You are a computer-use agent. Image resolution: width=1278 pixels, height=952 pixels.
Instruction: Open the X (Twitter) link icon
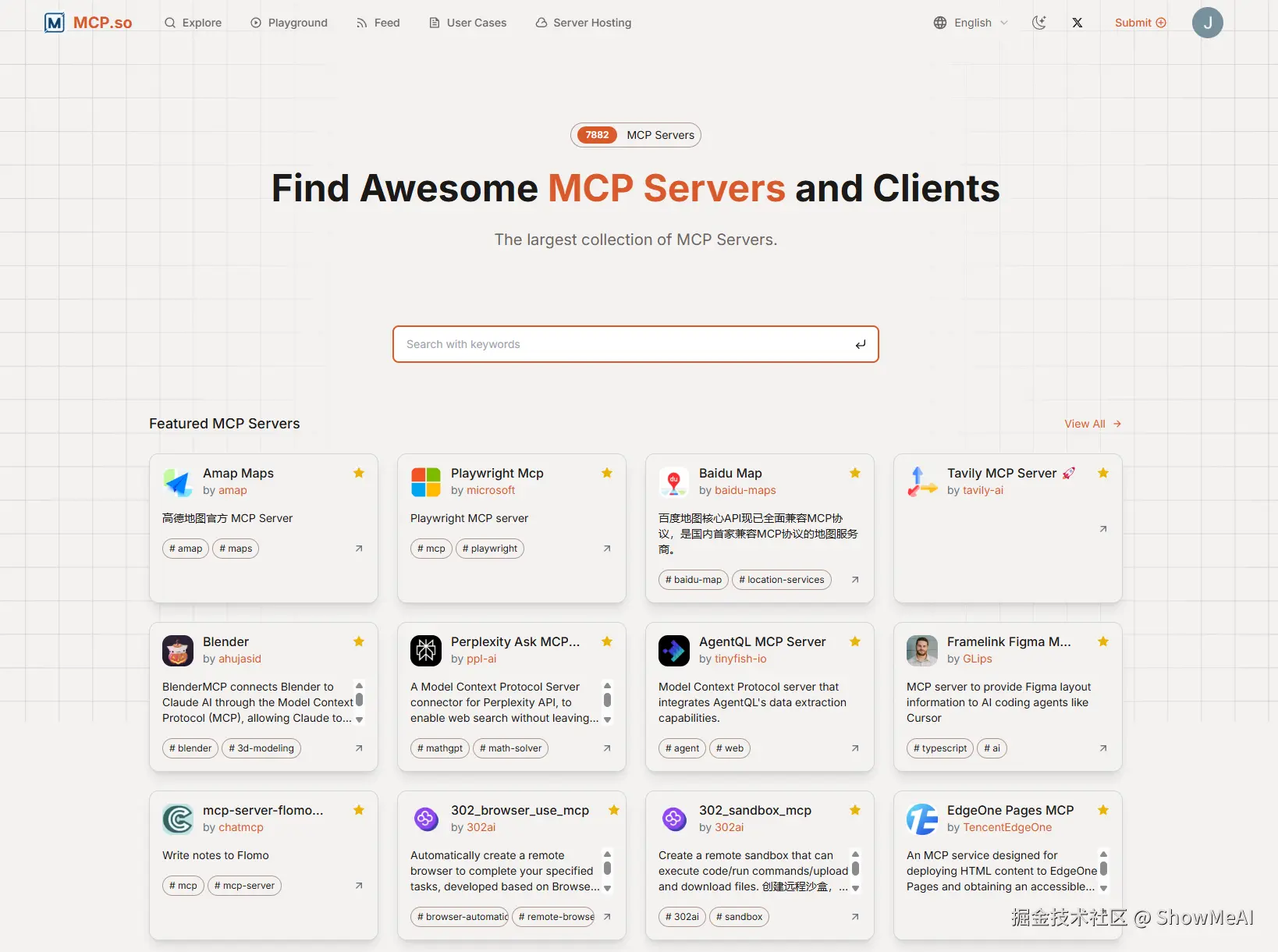(x=1077, y=23)
